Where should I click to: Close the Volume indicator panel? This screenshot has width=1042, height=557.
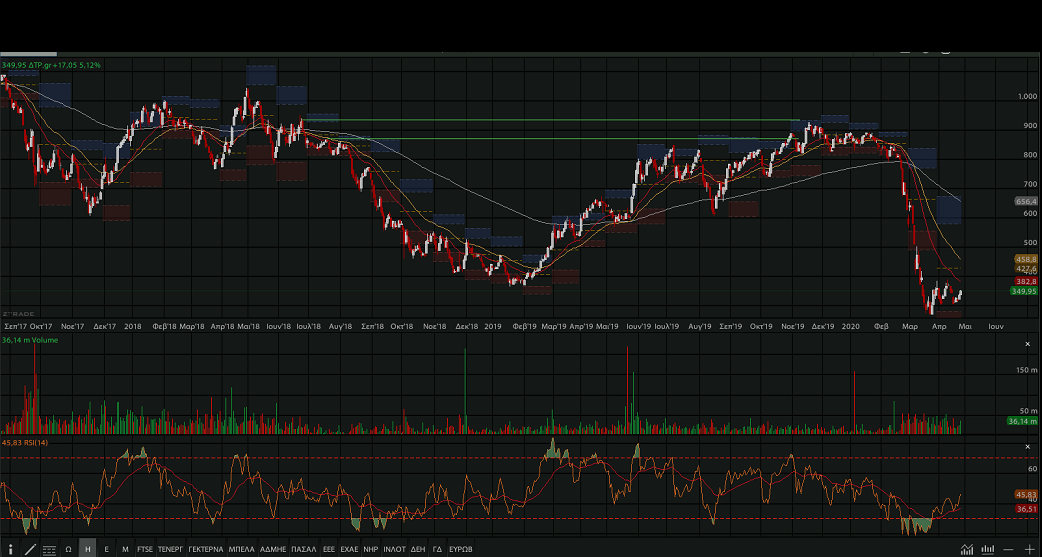1027,344
